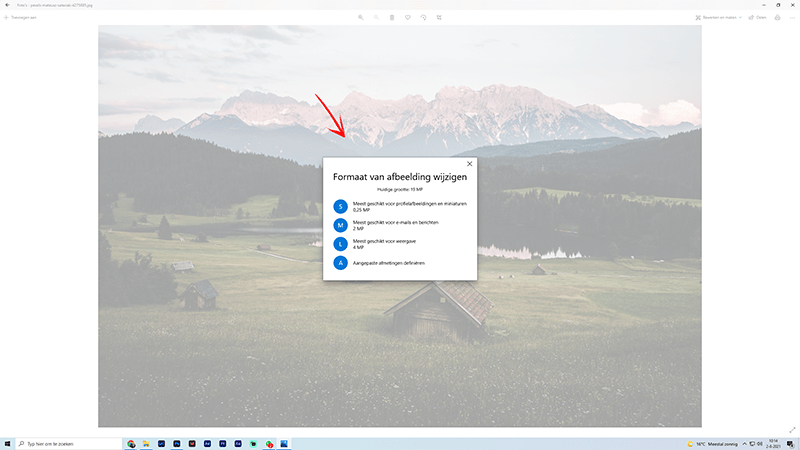Click the network icon in system tray

click(x=752, y=444)
